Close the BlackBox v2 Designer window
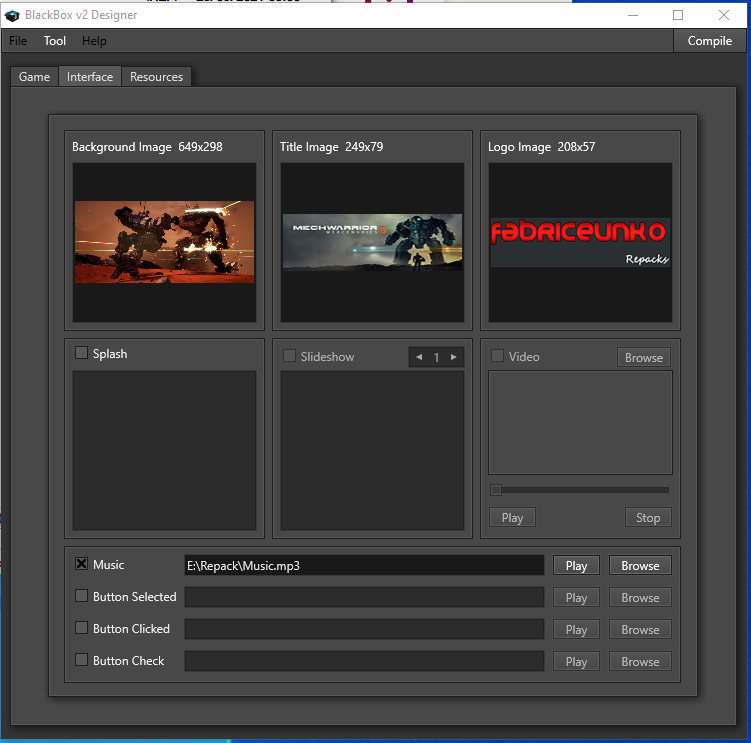 coord(724,15)
